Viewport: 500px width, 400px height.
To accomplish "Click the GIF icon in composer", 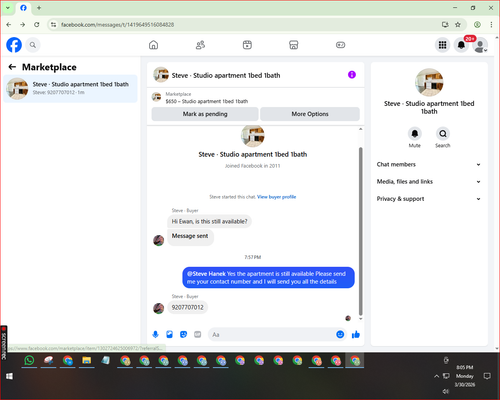I will 198,334.
